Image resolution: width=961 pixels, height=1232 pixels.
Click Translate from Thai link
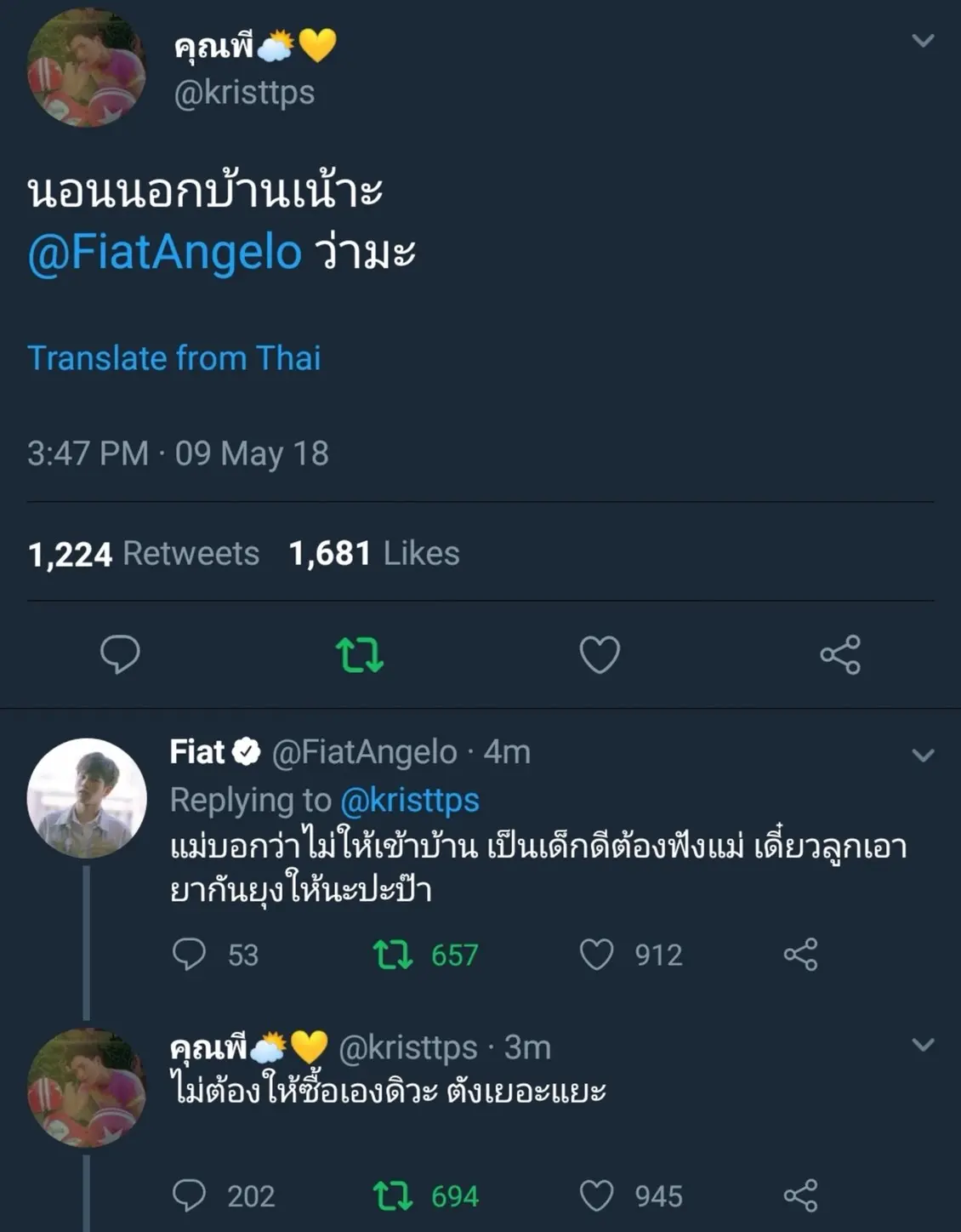(174, 358)
